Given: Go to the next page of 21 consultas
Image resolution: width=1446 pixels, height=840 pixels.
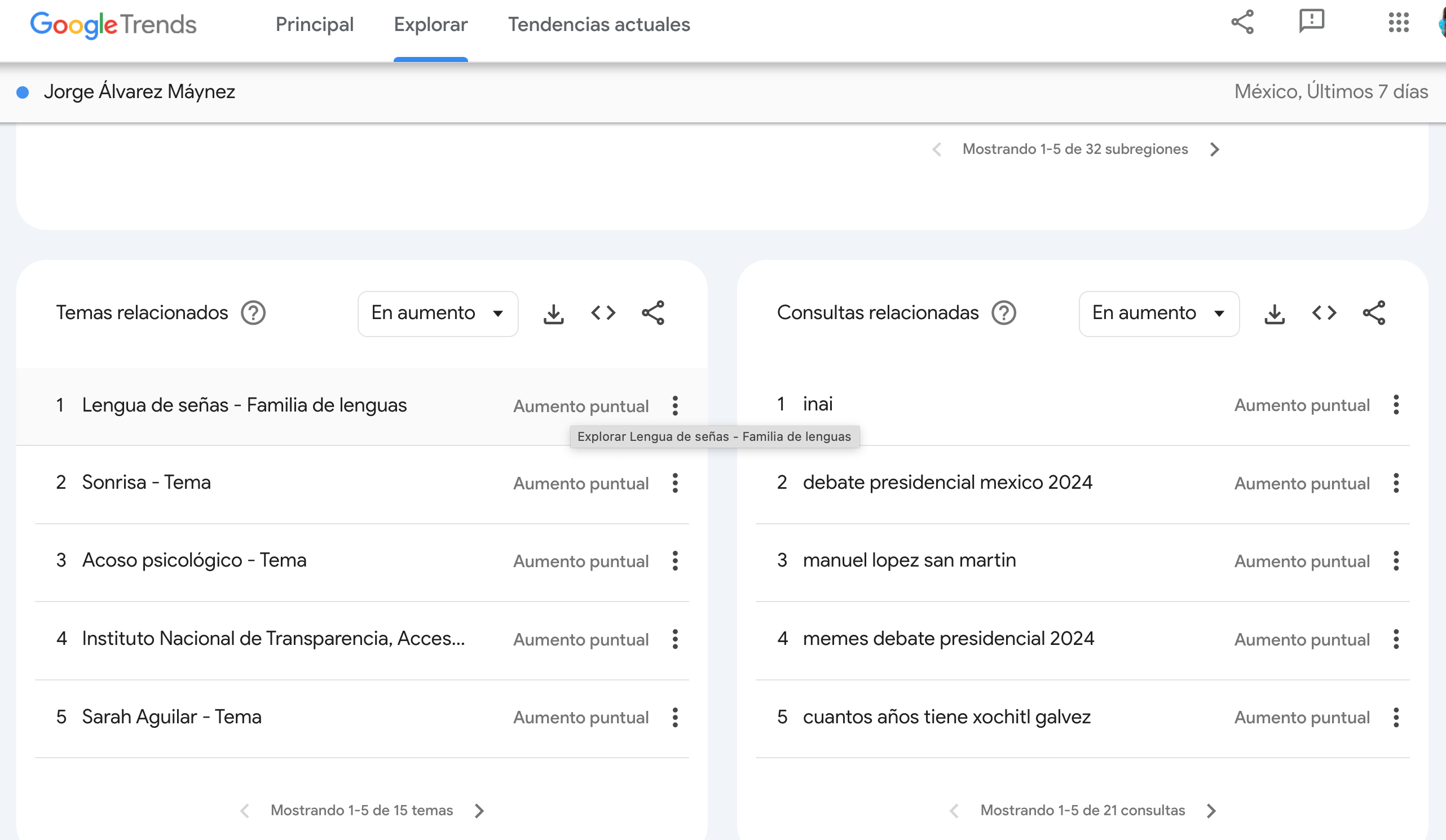Looking at the screenshot, I should pyautogui.click(x=1211, y=811).
